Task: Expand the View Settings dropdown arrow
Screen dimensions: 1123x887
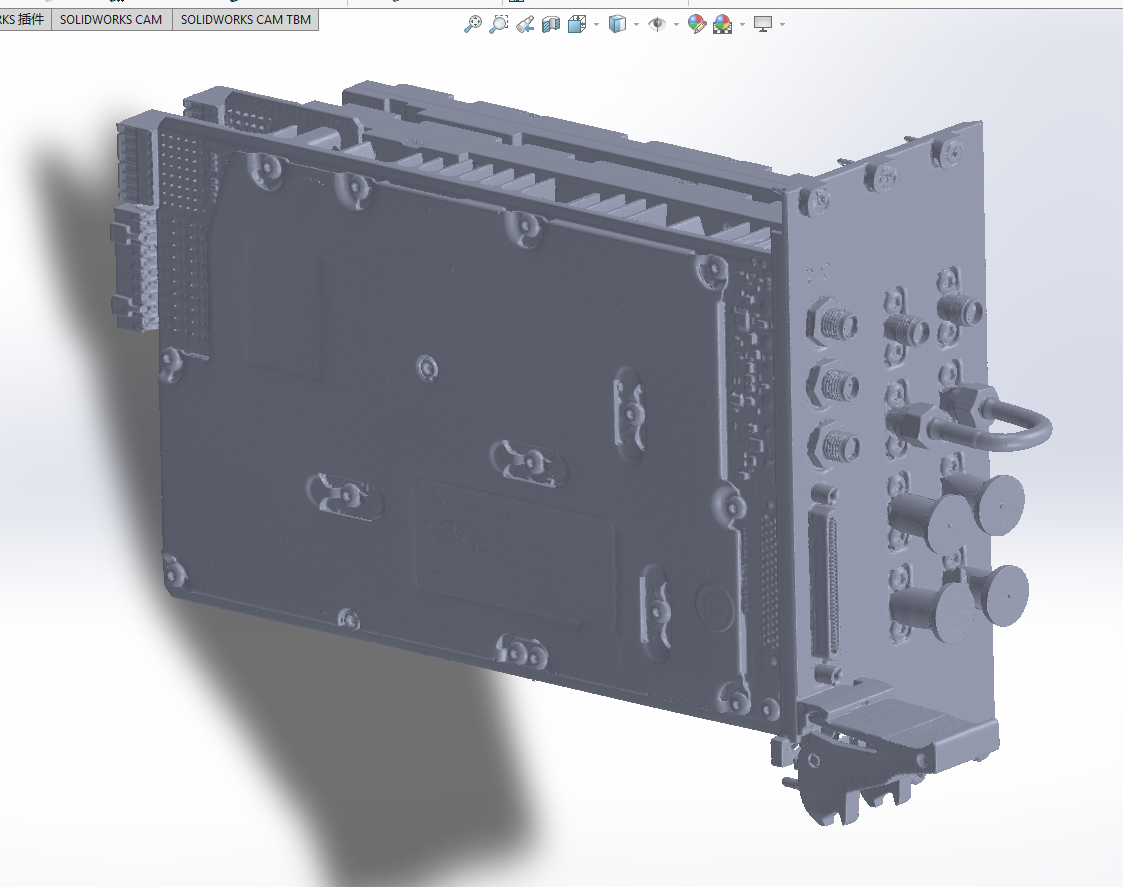Action: (782, 25)
